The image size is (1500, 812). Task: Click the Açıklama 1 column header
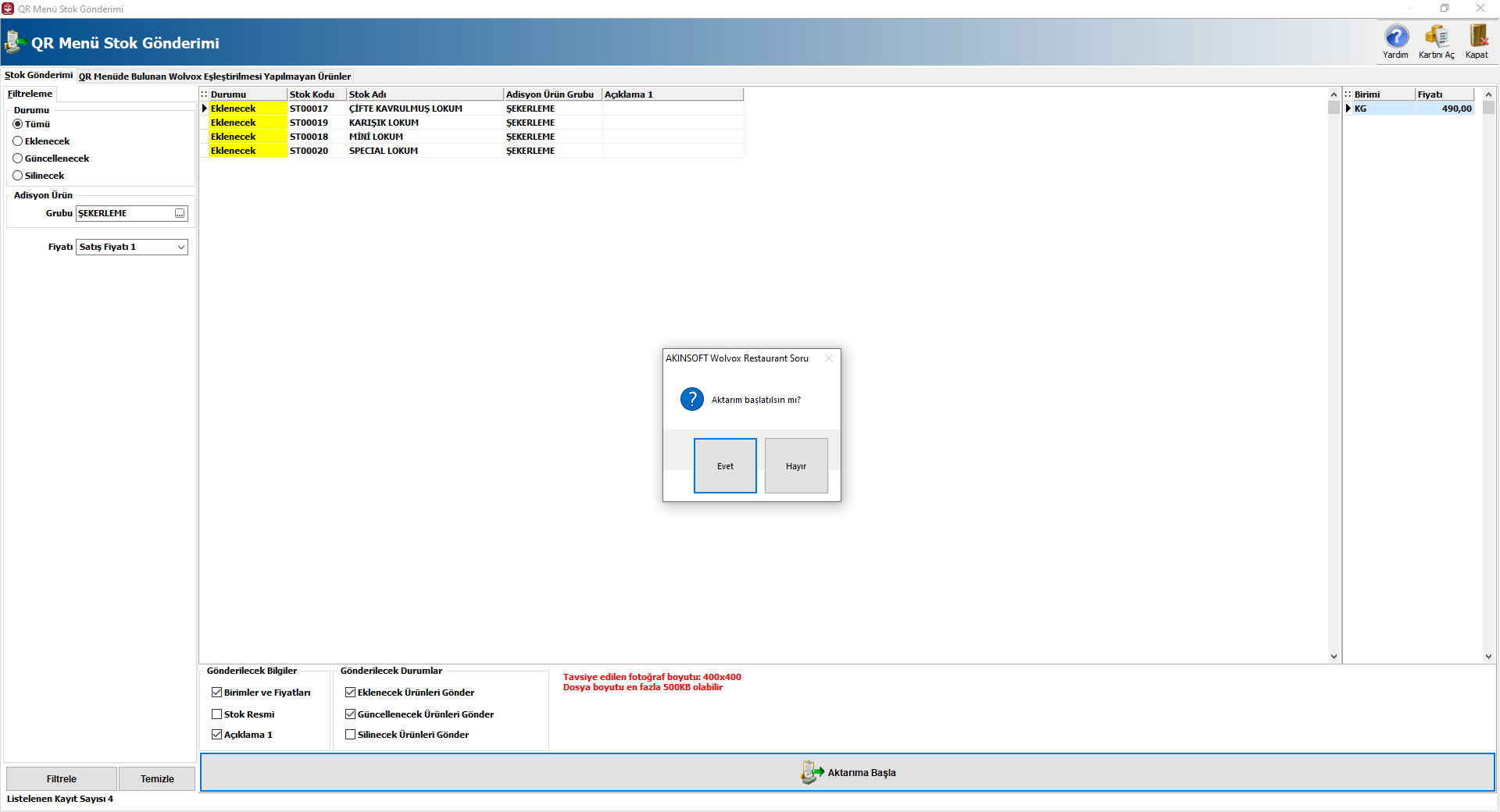point(673,94)
